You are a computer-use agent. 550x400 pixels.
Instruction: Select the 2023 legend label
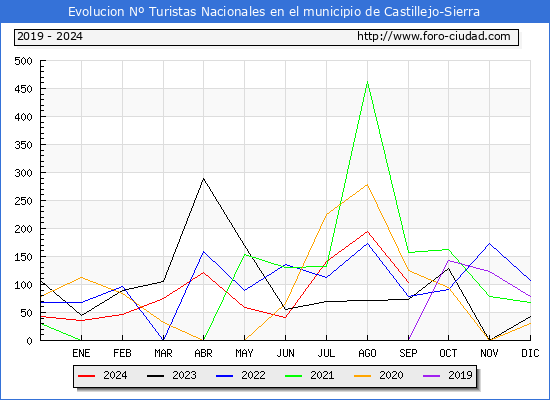click(184, 375)
